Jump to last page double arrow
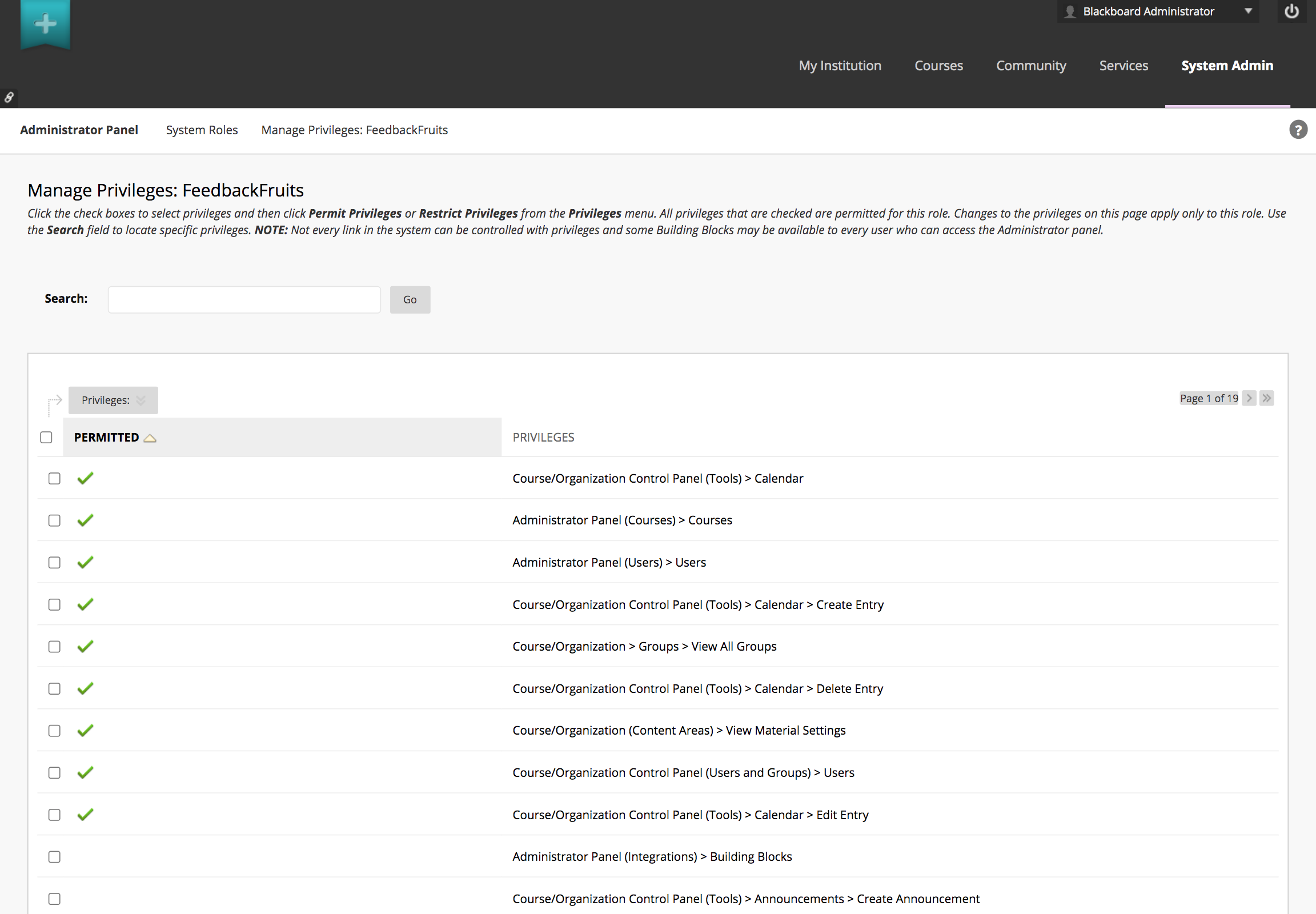1316x914 pixels. coord(1267,398)
